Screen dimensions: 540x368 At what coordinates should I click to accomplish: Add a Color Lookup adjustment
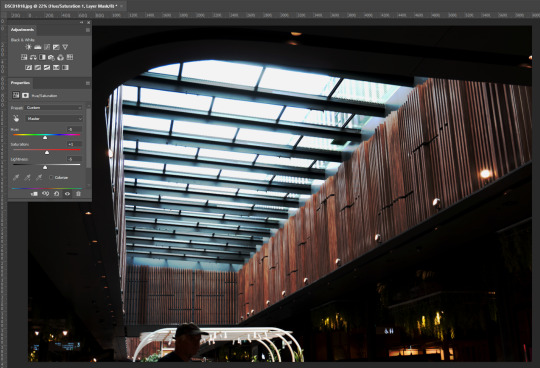[x=70, y=57]
